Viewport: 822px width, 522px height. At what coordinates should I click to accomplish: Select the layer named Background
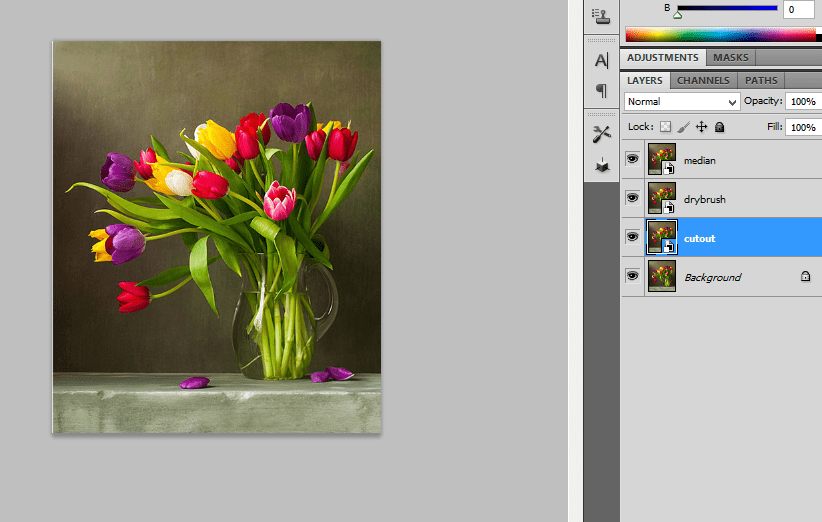[712, 277]
